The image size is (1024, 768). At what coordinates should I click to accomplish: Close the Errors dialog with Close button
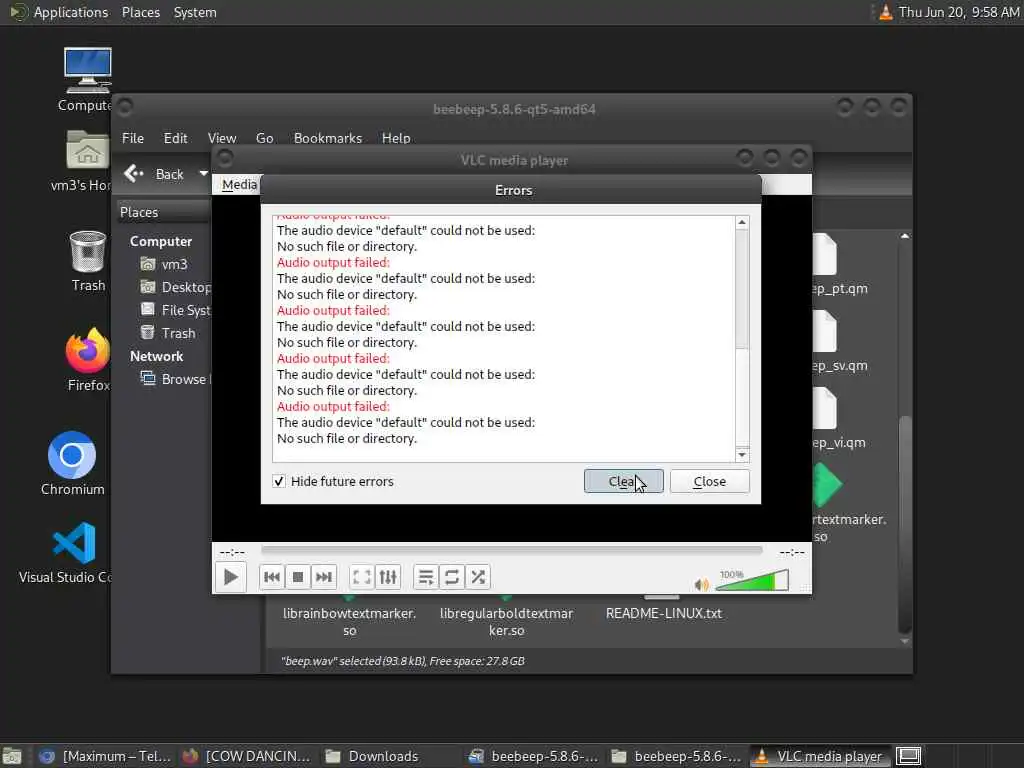709,481
